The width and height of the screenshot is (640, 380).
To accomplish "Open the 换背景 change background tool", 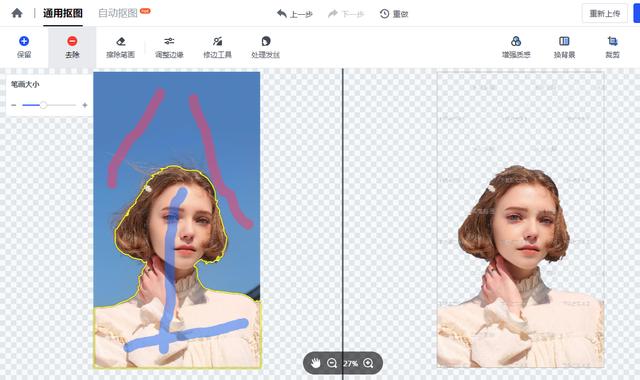I will [x=564, y=47].
